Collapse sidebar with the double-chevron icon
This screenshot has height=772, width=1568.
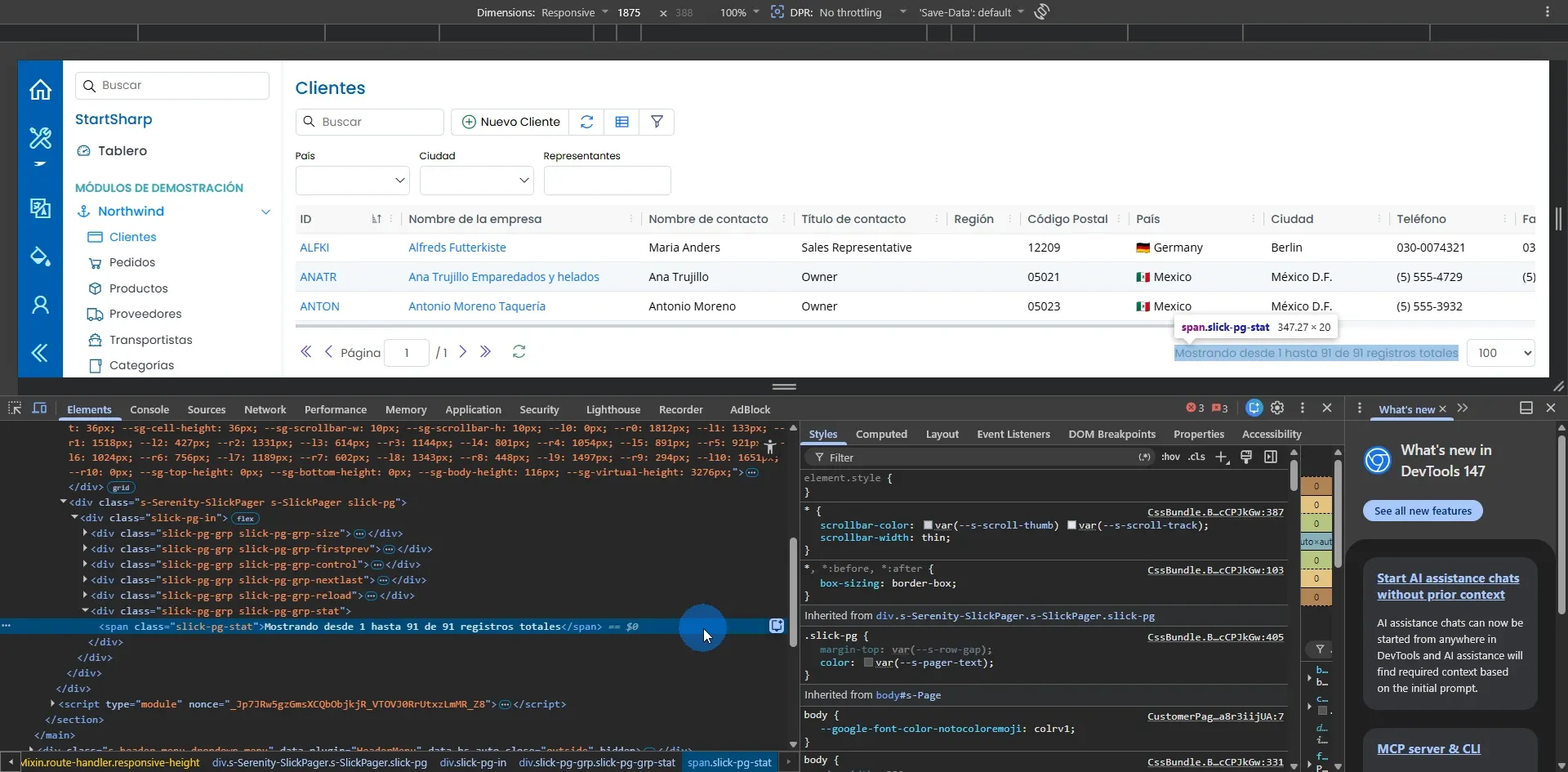tap(40, 353)
